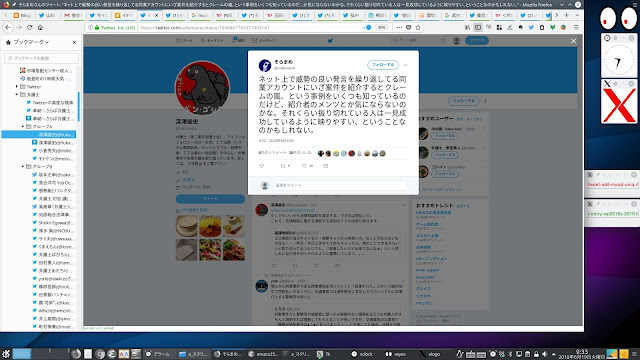Follow ヨシベン in recommended users

tap(444, 174)
